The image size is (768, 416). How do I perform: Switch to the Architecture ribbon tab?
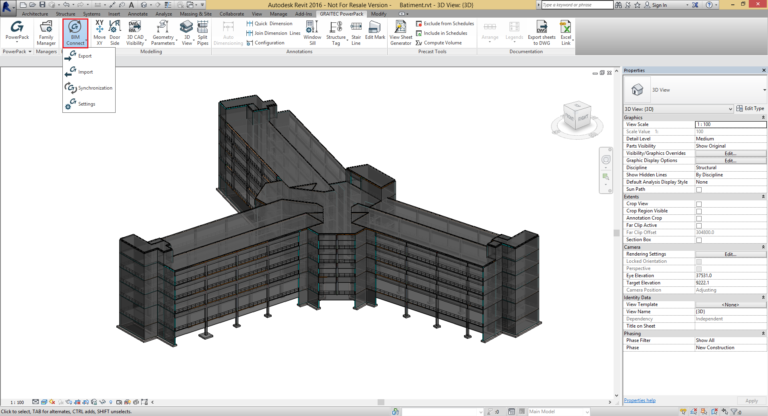click(x=35, y=14)
